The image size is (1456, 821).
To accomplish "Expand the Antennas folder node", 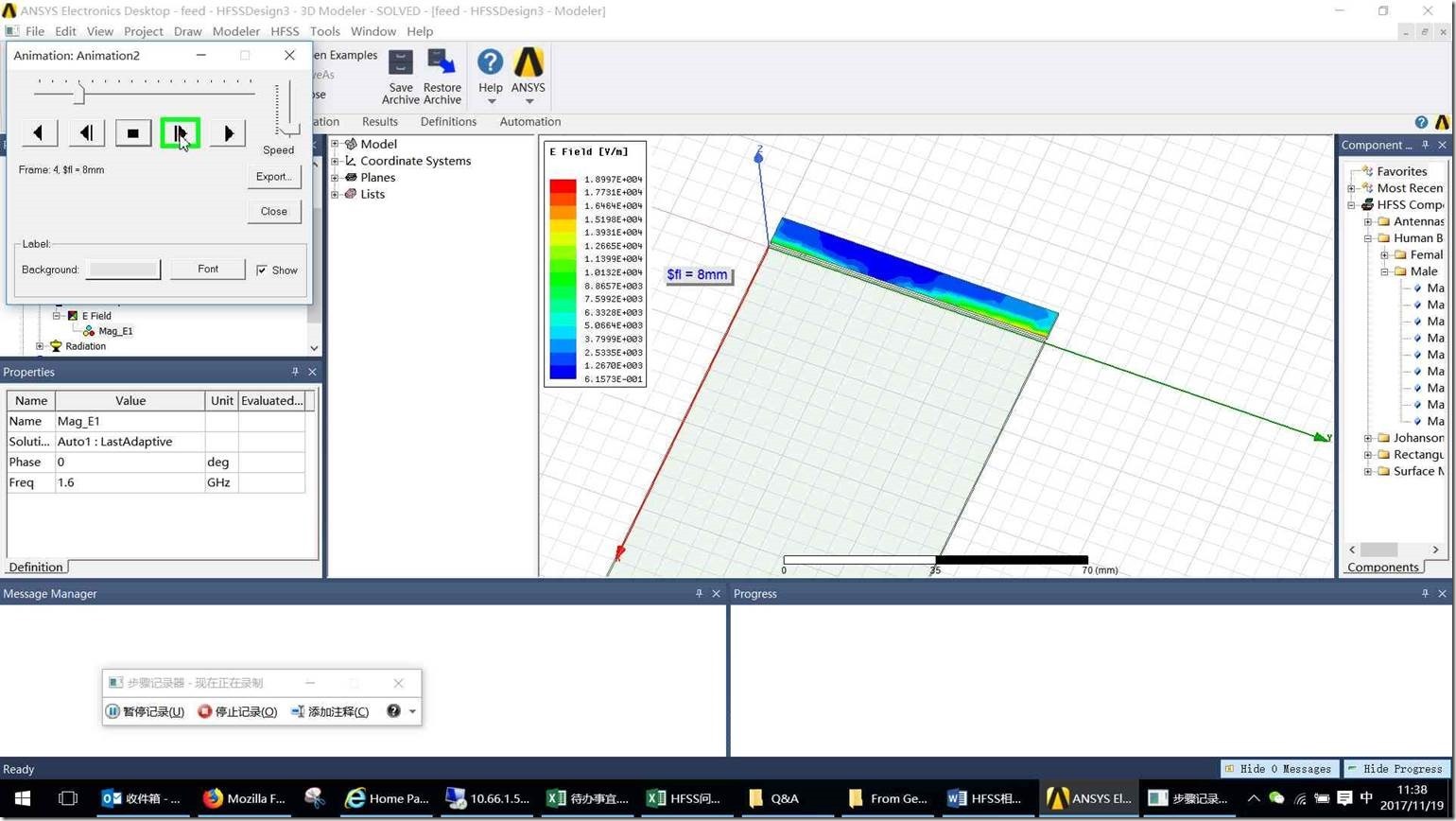I will [1368, 221].
